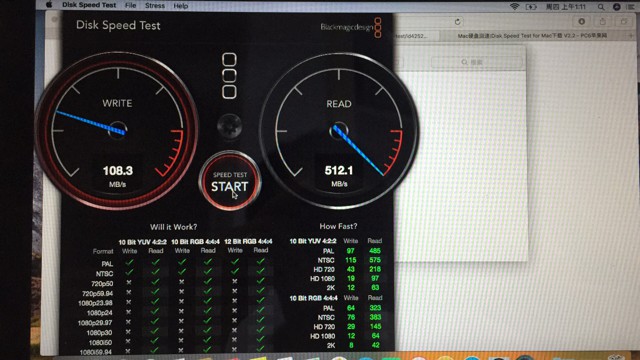This screenshot has height=360, width=640.
Task: Open Spotlight search in menu bar
Action: pos(601,7)
